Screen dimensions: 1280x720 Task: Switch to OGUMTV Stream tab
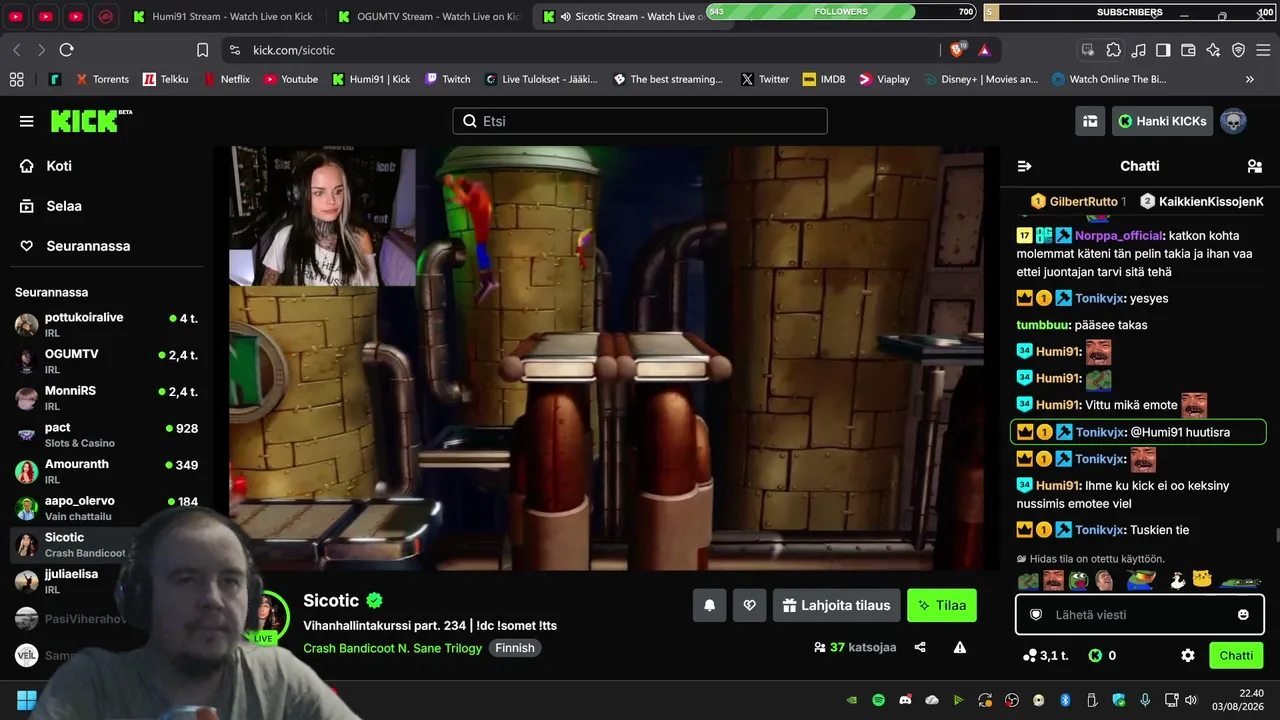coord(429,17)
